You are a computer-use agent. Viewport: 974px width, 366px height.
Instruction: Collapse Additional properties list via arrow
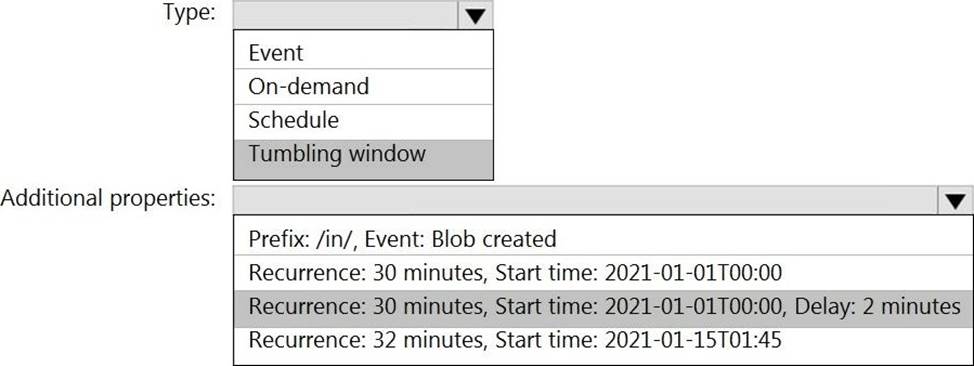click(955, 200)
